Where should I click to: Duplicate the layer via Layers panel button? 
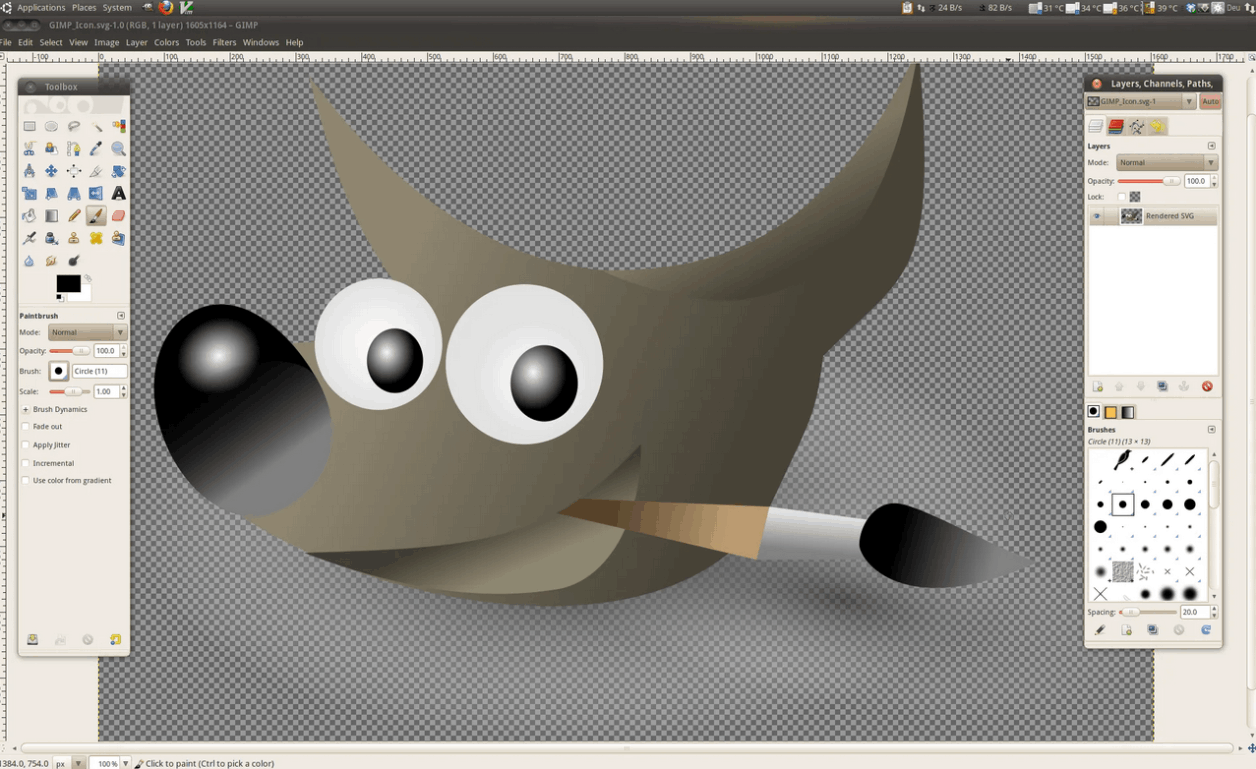pyautogui.click(x=1162, y=386)
